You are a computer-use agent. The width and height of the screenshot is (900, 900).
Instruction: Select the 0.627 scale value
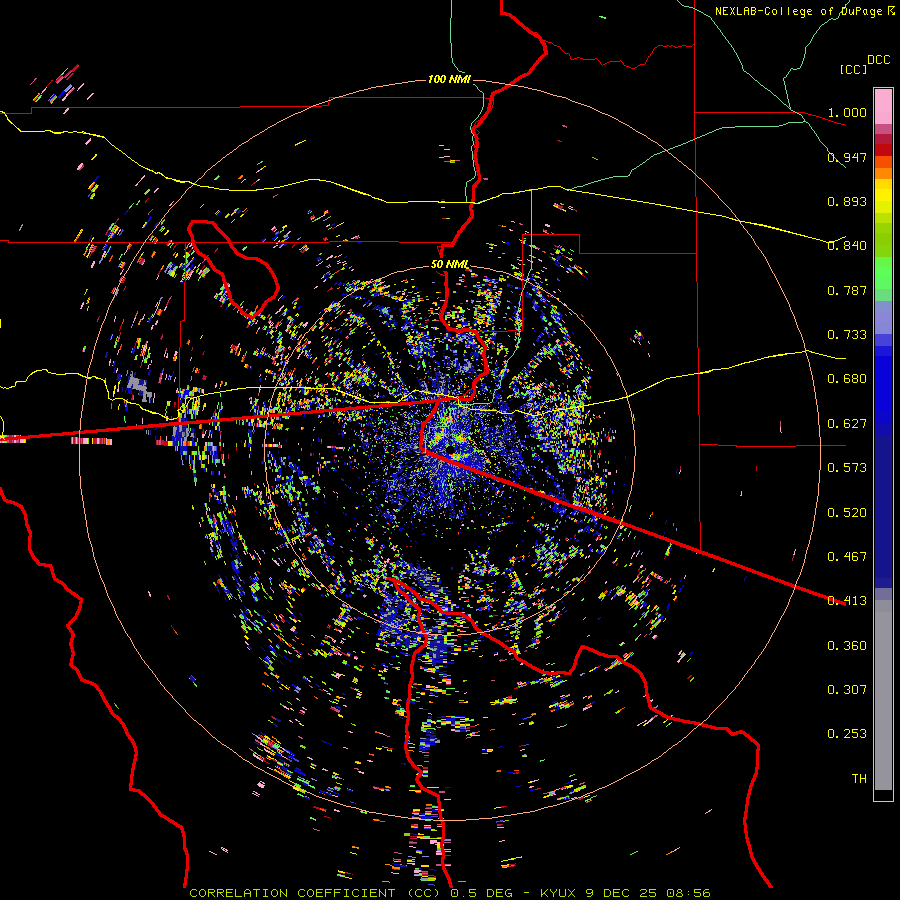pos(847,424)
